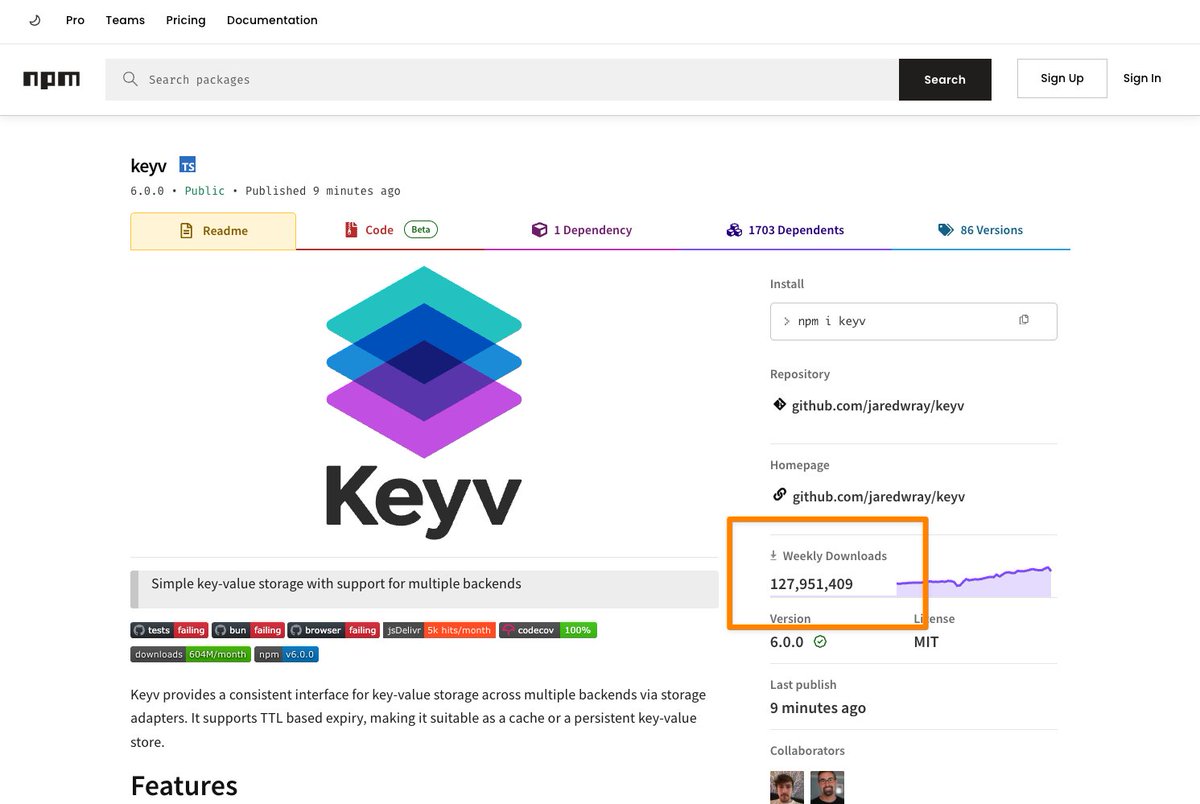This screenshot has height=804, width=1200.
Task: Click the weekly downloads sparkline chart
Action: click(974, 582)
